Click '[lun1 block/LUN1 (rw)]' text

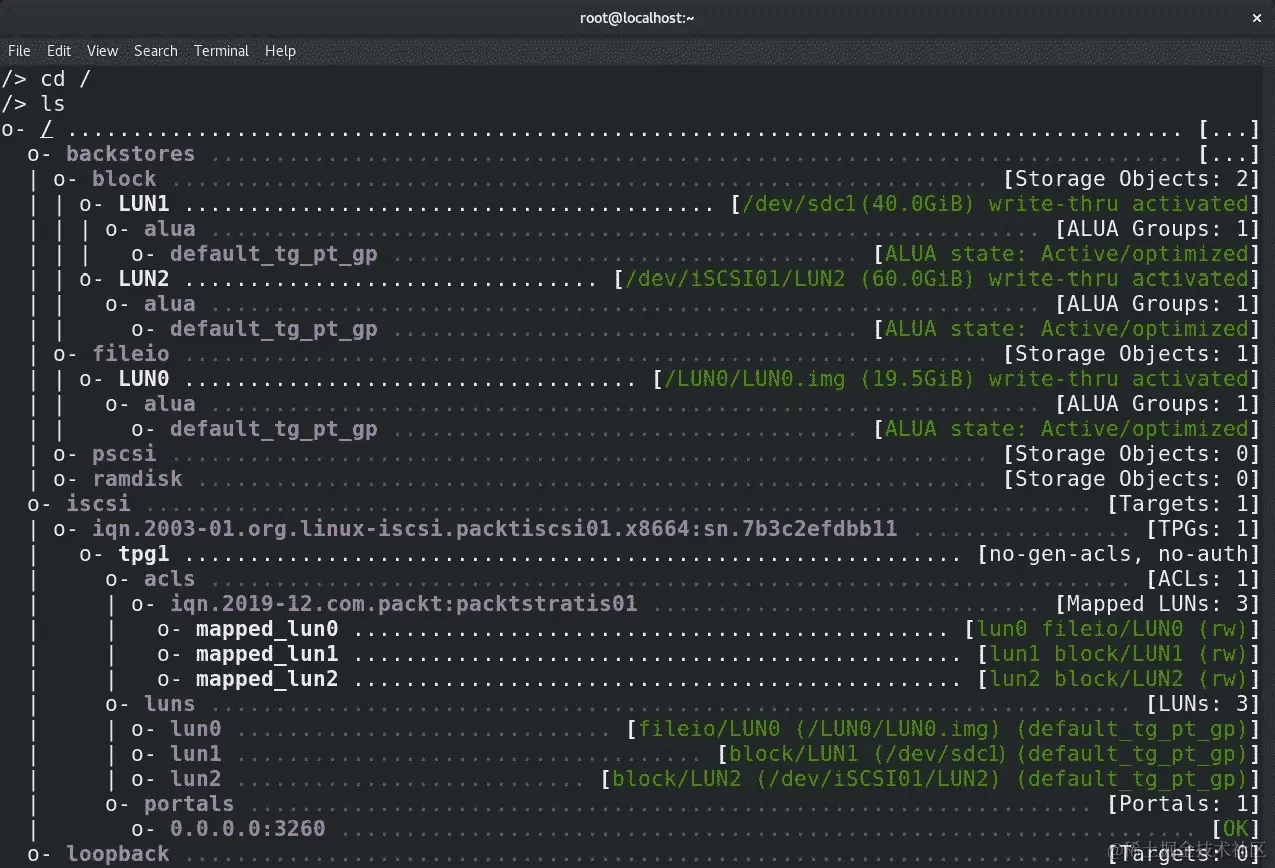click(x=1117, y=654)
